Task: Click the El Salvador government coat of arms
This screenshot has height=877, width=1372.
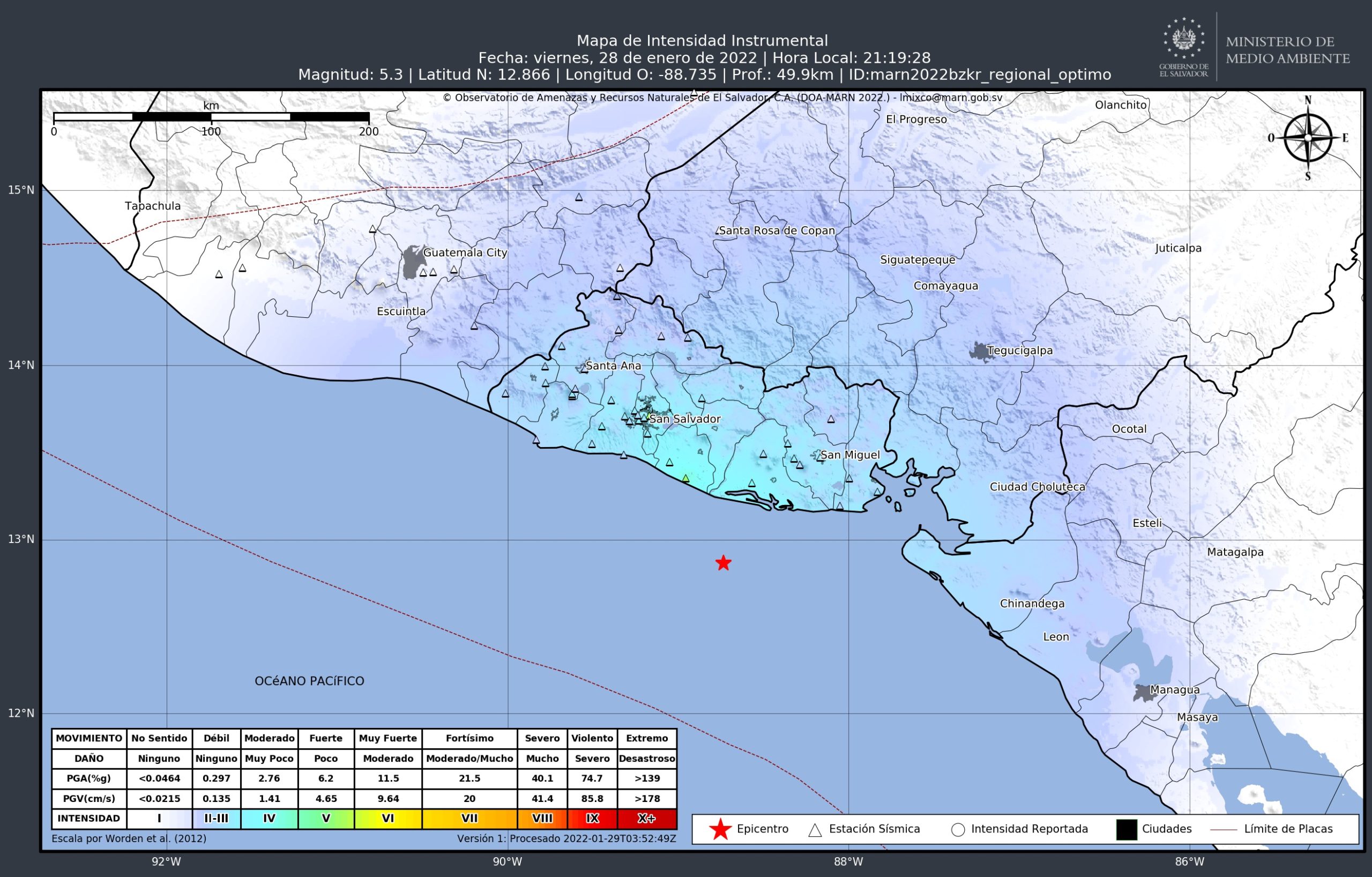Action: 1184,39
